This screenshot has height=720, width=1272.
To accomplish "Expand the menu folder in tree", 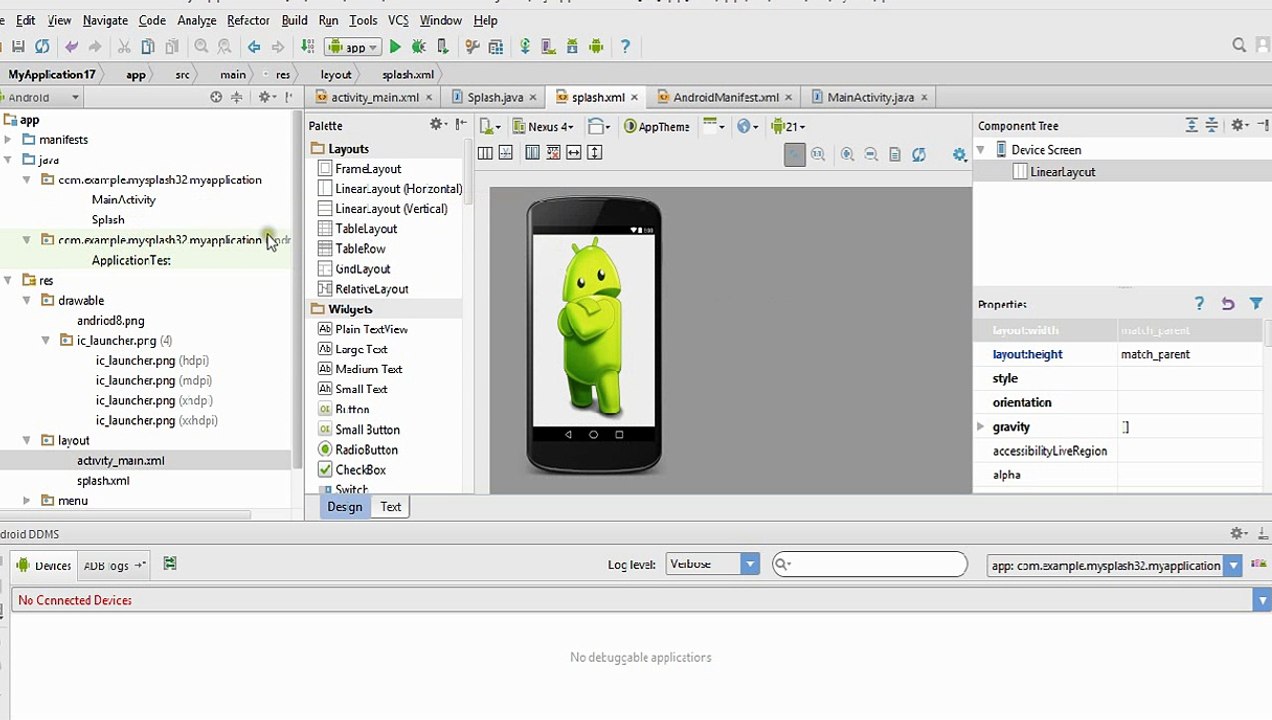I will pos(27,500).
